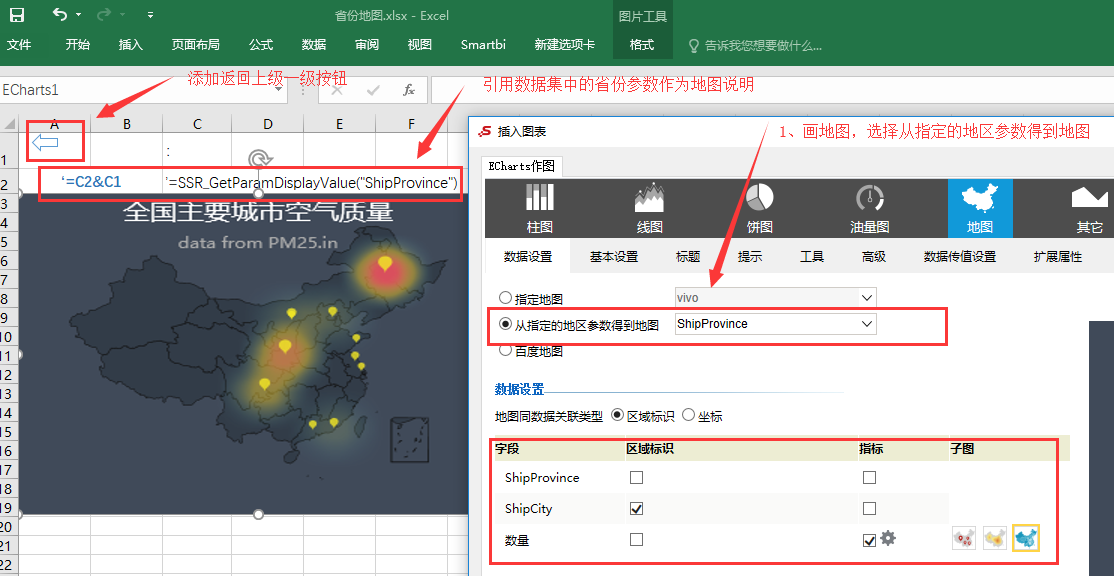Open the 视图 ribbon tab
The image size is (1114, 576).
tap(420, 45)
